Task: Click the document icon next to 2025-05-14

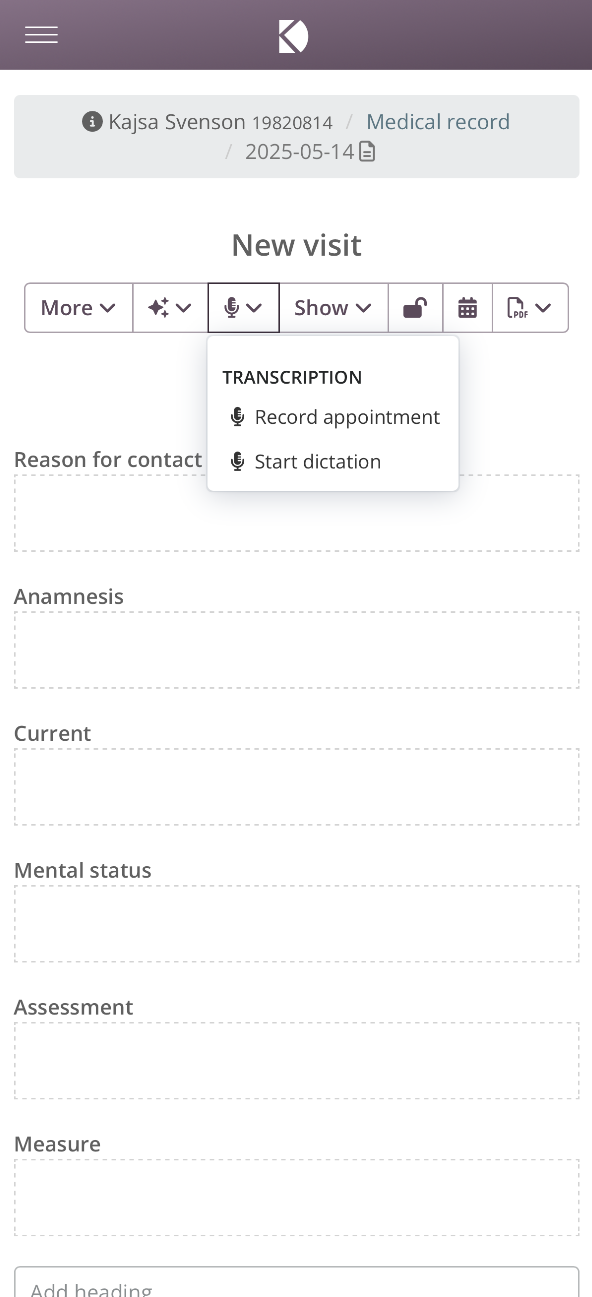Action: (367, 152)
